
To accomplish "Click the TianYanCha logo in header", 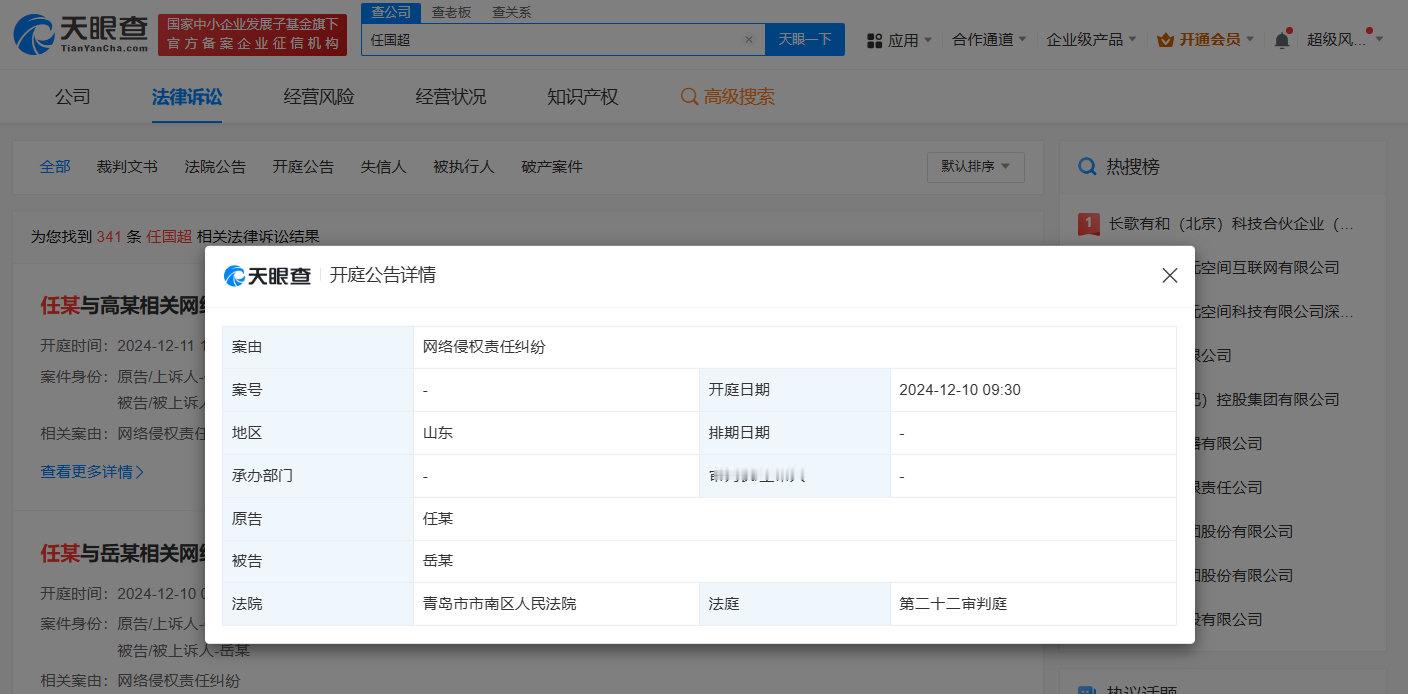I will coord(82,34).
